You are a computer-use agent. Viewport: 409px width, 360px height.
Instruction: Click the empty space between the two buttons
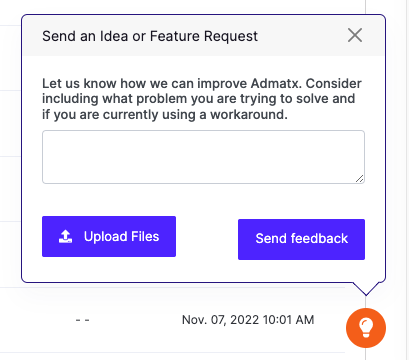point(207,238)
